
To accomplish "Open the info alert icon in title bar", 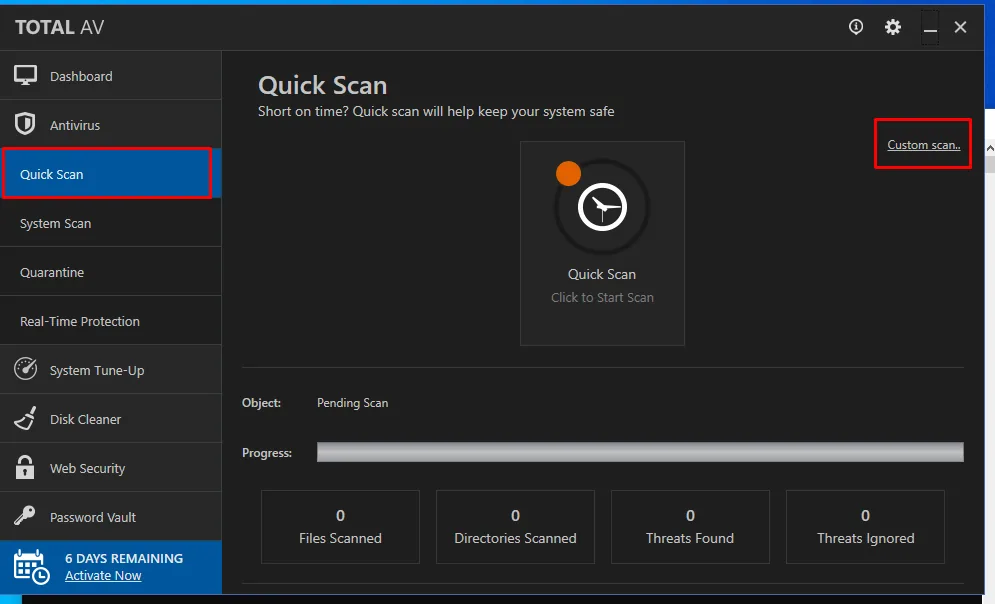I will [x=856, y=27].
